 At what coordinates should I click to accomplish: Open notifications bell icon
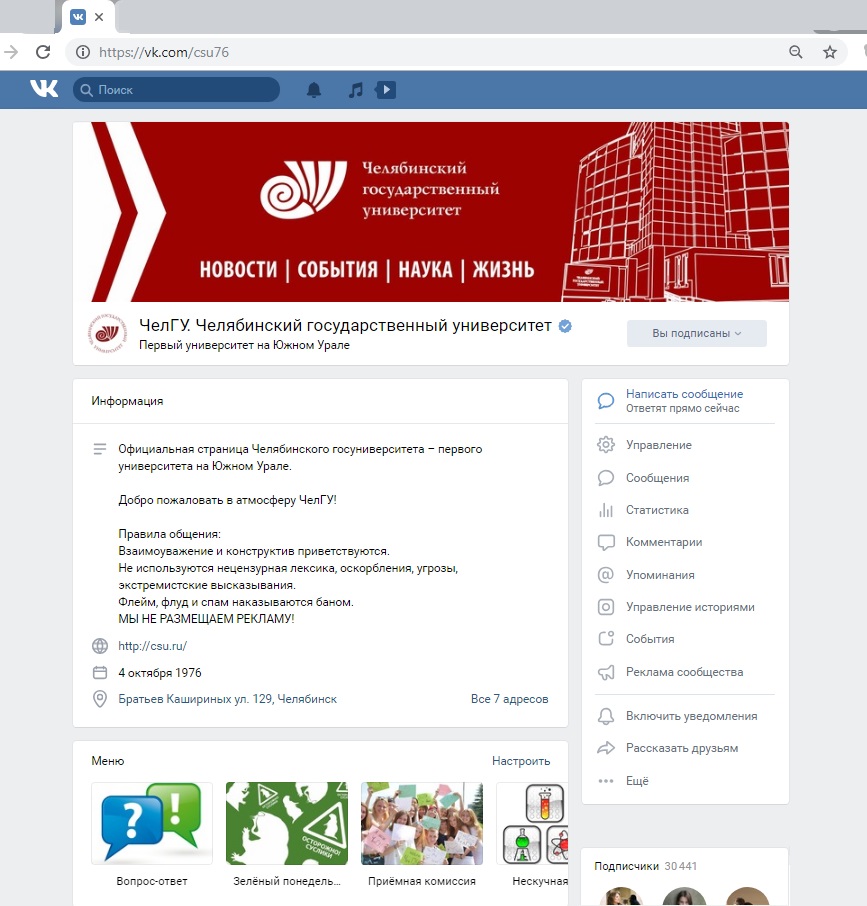[314, 90]
